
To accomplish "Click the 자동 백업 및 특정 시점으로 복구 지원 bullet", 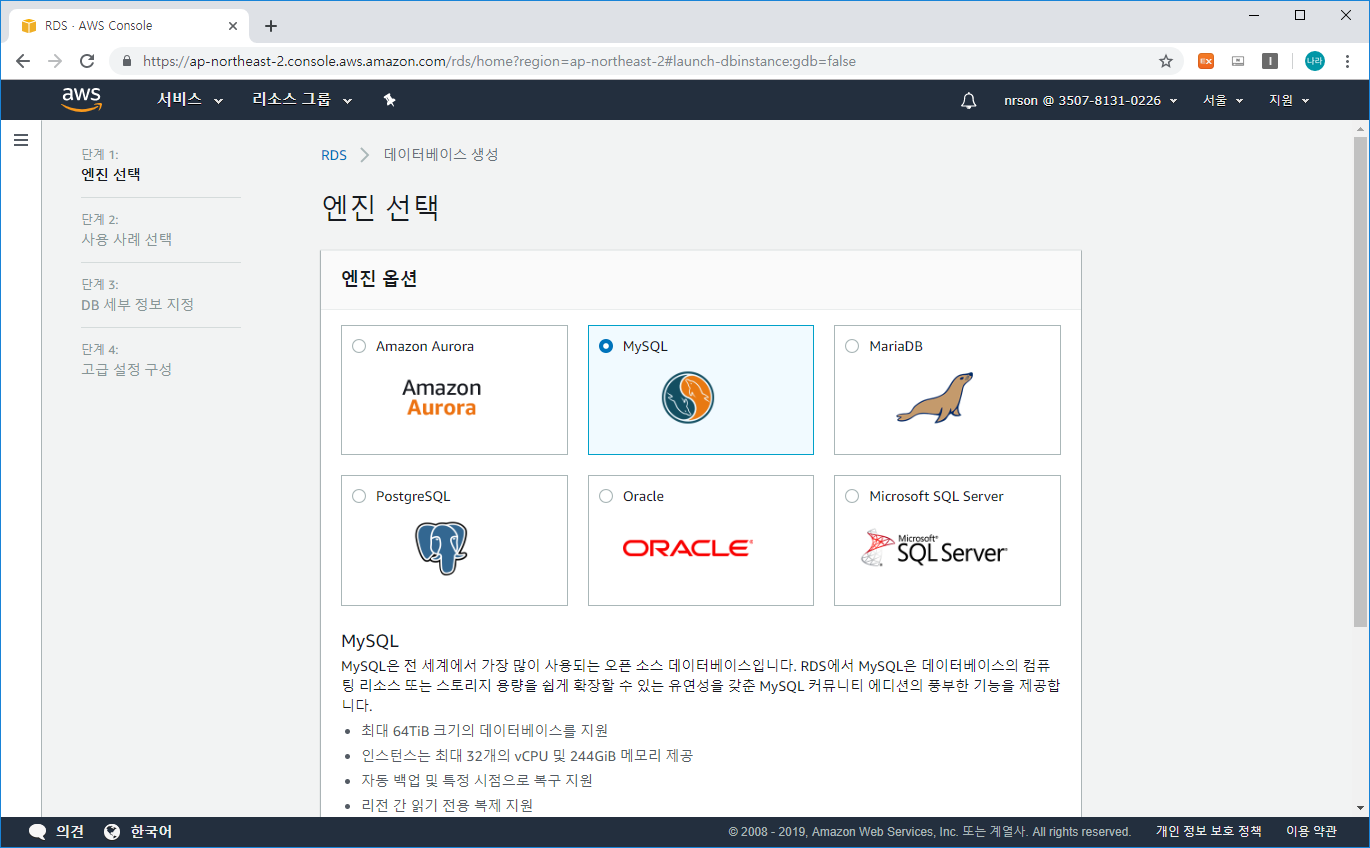I will [x=477, y=780].
